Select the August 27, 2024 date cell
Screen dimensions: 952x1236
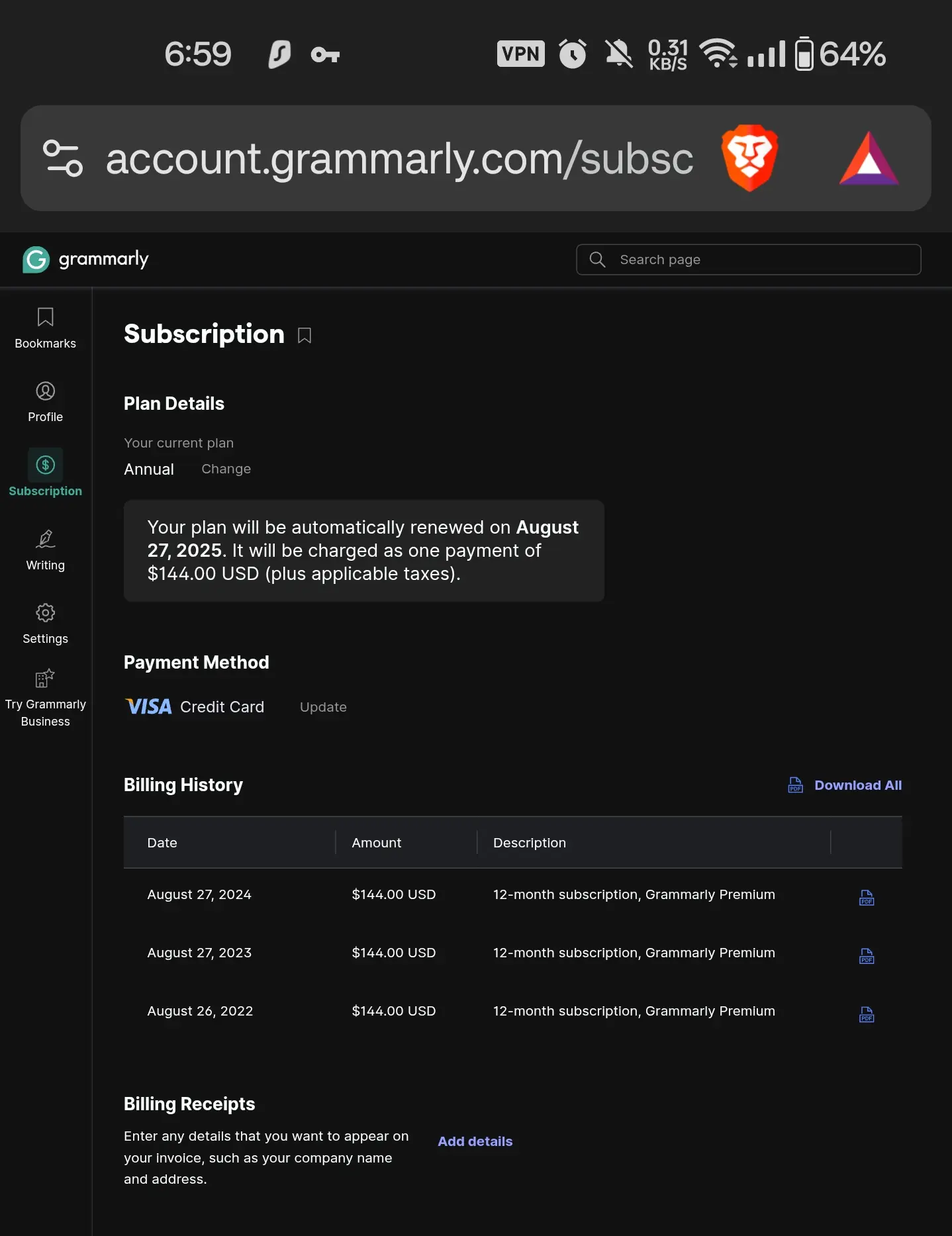click(x=199, y=894)
